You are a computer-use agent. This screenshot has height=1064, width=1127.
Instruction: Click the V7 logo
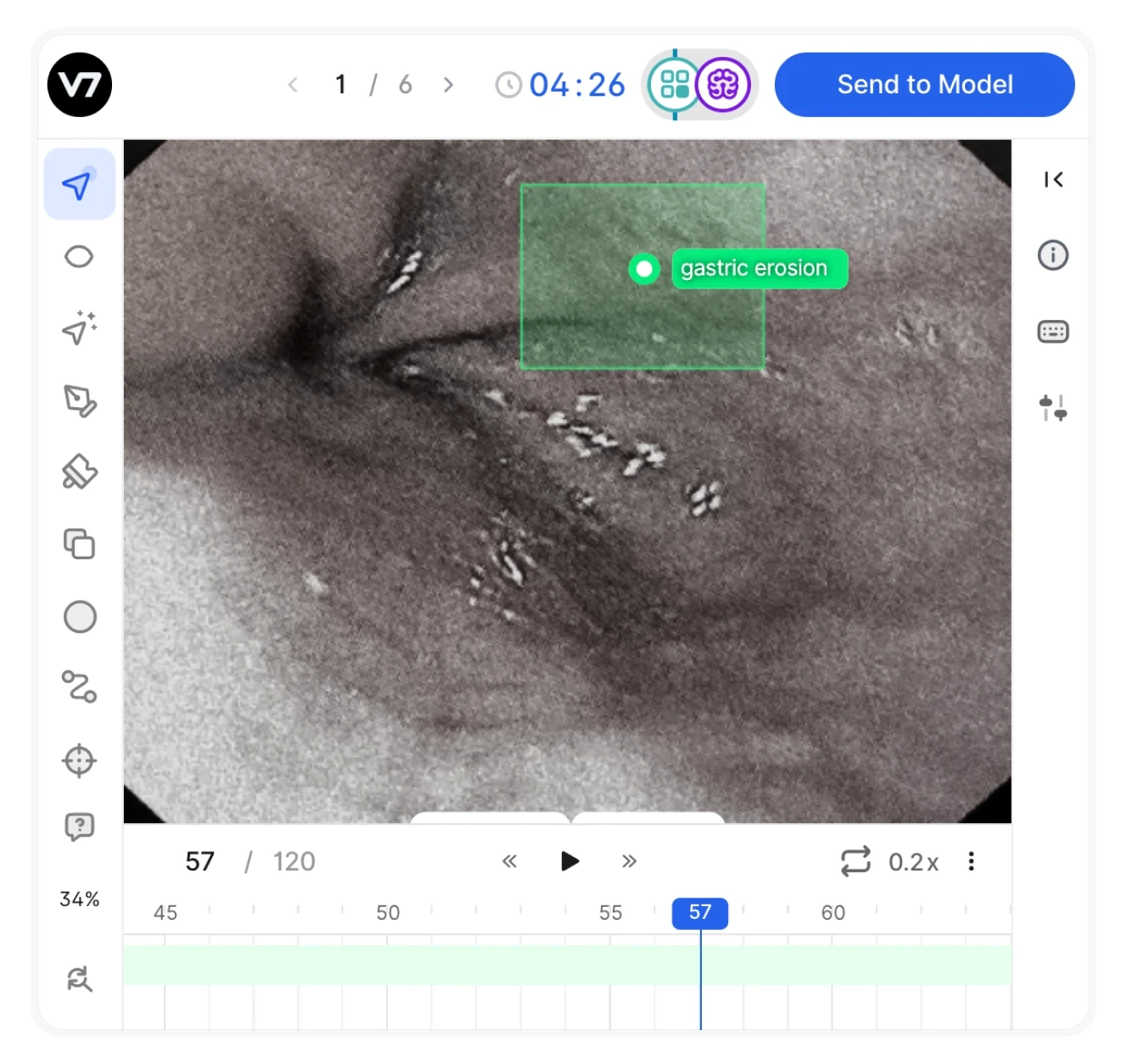pyautogui.click(x=80, y=85)
